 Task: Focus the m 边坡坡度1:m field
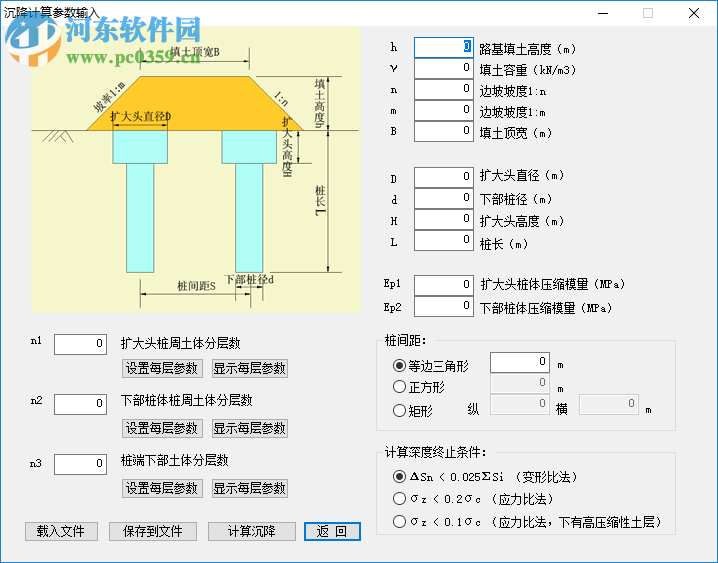(444, 110)
